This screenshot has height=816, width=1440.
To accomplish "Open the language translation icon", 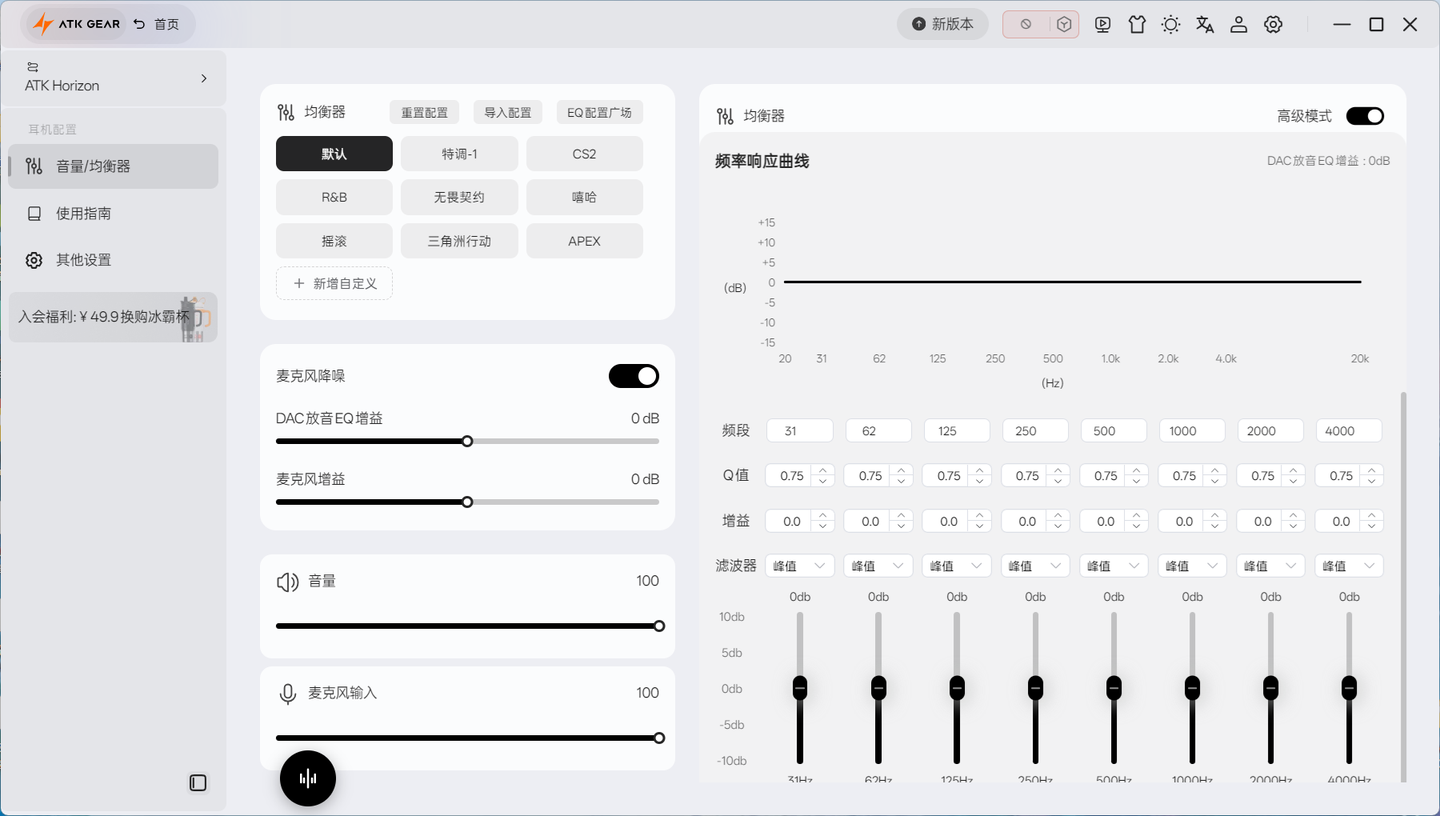I will [x=1205, y=25].
